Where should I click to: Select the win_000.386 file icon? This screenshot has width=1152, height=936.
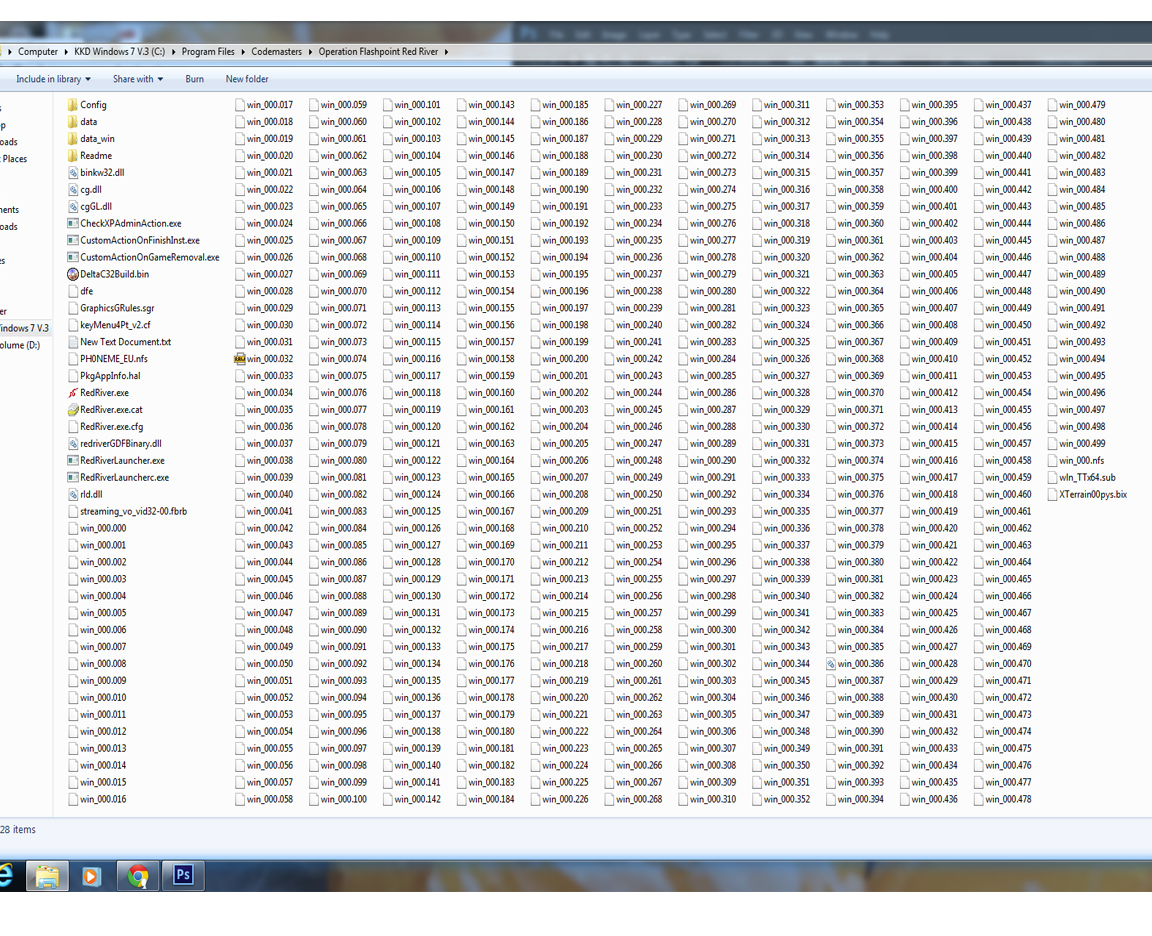coord(830,664)
